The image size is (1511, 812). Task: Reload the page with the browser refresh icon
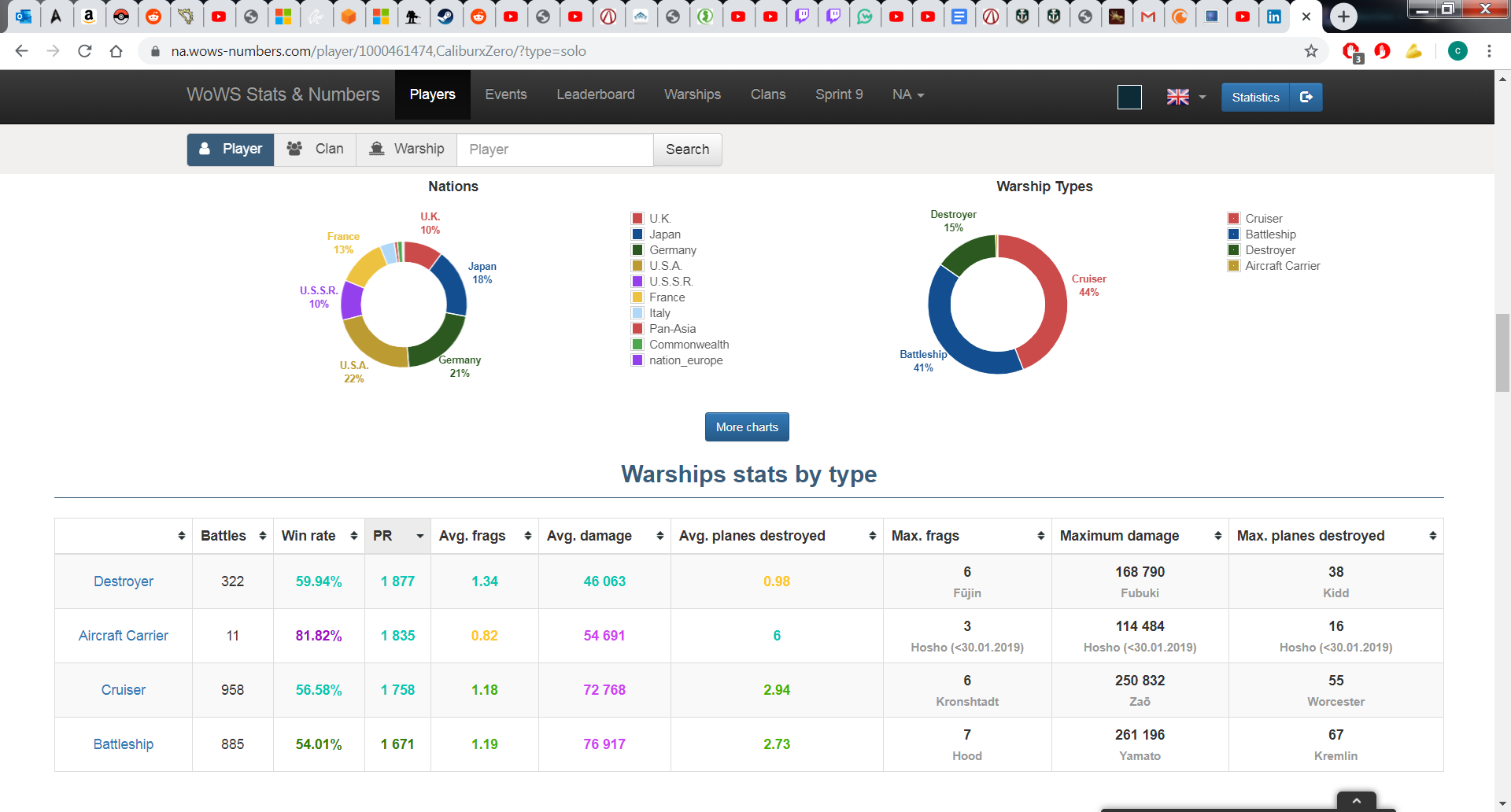point(85,51)
